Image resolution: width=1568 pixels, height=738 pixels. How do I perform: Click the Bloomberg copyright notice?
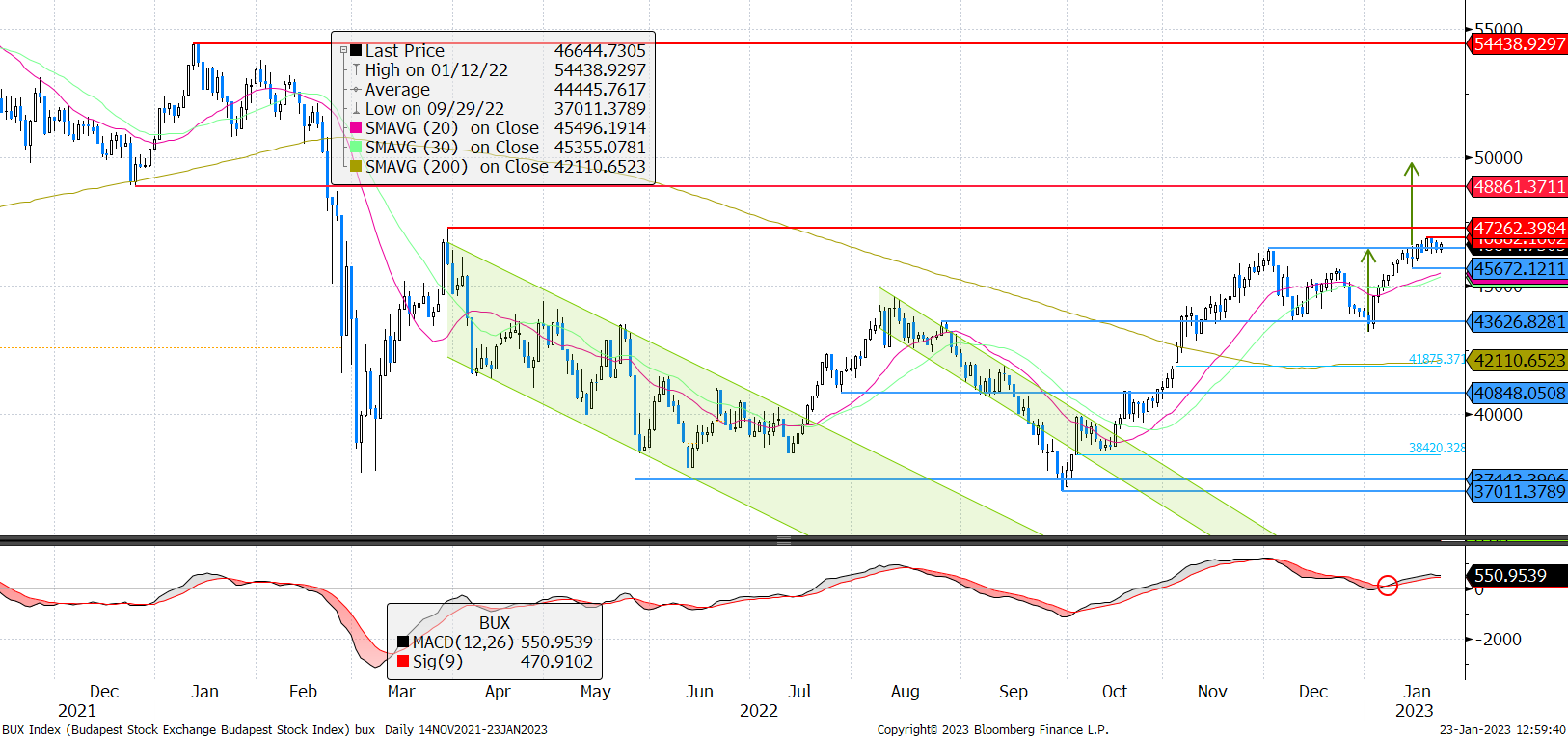click(x=992, y=729)
